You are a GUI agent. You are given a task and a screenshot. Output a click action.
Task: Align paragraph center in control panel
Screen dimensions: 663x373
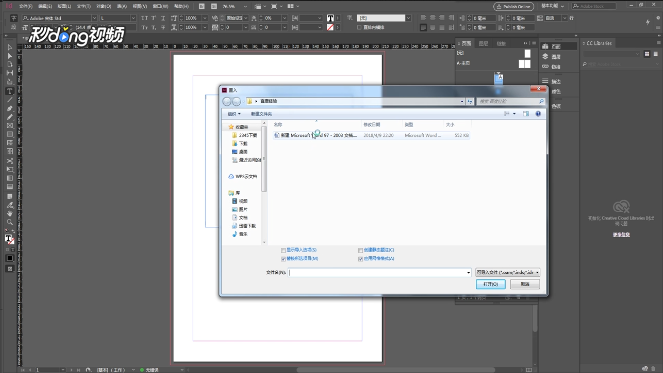(433, 18)
